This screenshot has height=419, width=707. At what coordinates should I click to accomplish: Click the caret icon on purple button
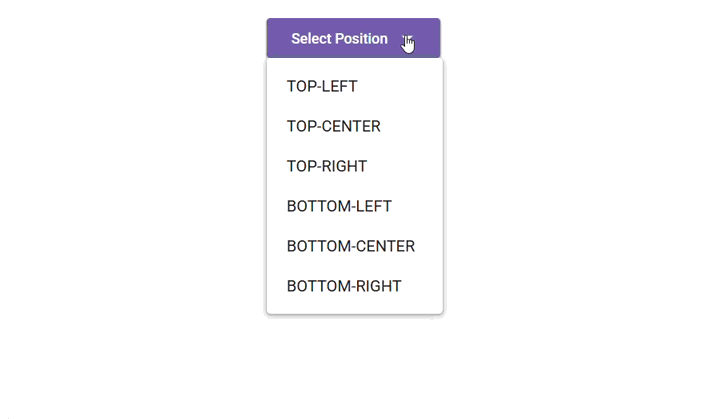[407, 39]
